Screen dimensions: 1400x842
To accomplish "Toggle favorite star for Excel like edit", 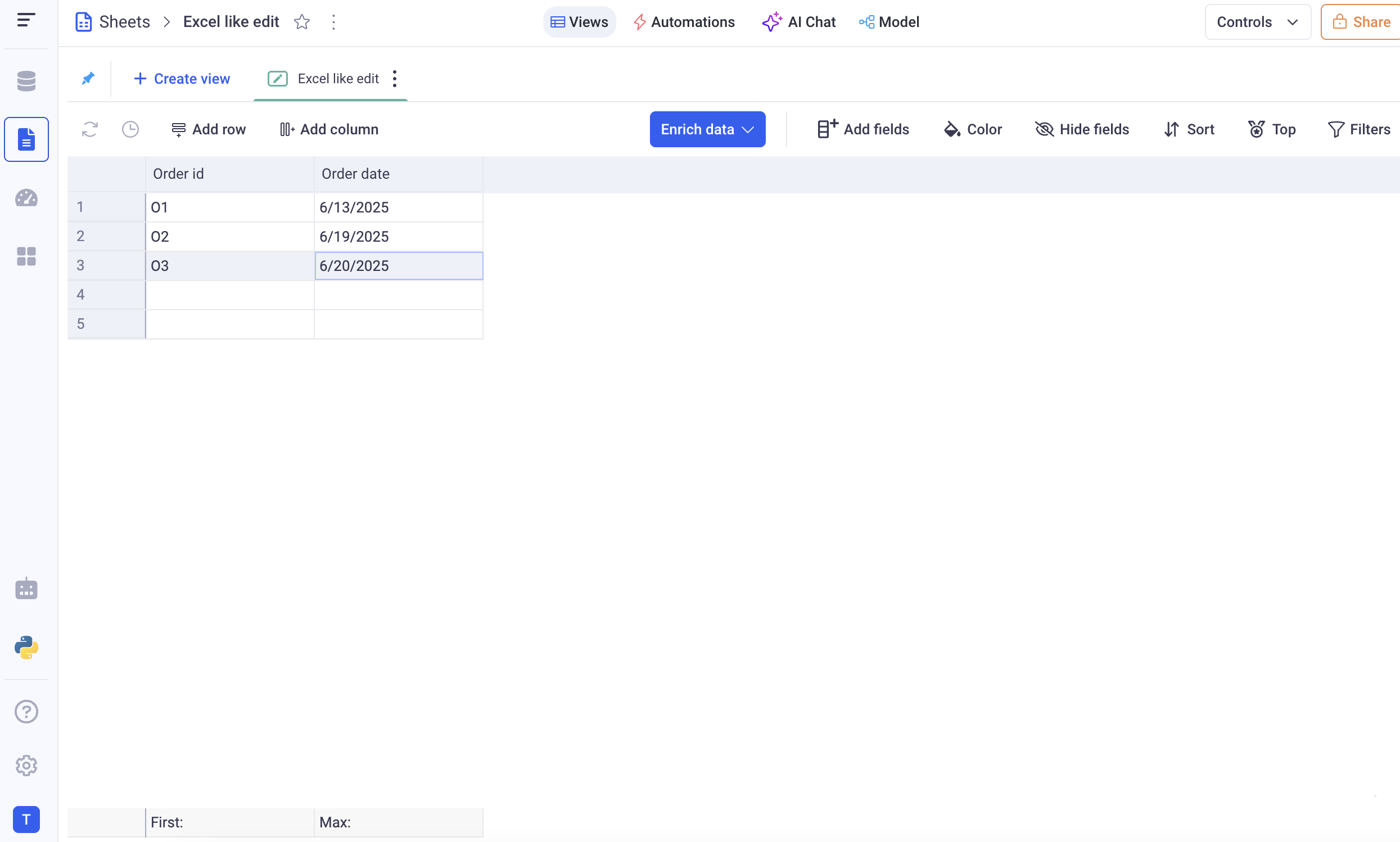I will tap(302, 22).
